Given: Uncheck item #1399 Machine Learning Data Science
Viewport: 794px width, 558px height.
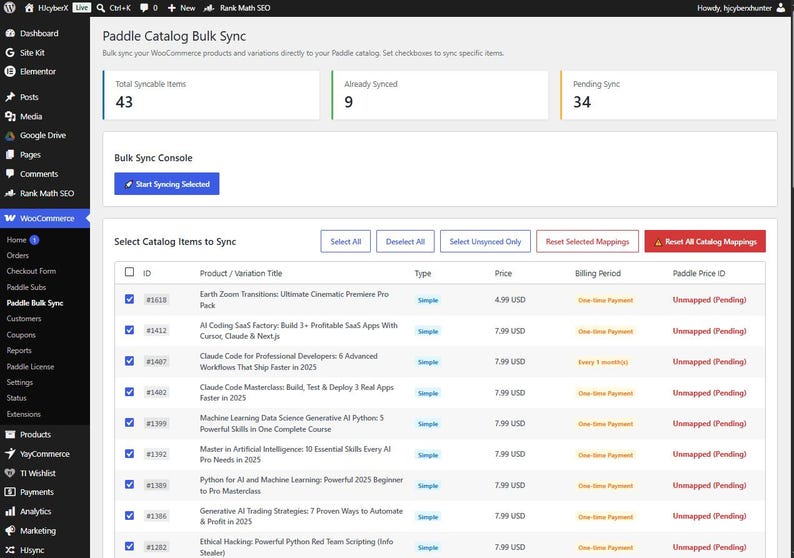Looking at the screenshot, I should [x=130, y=423].
